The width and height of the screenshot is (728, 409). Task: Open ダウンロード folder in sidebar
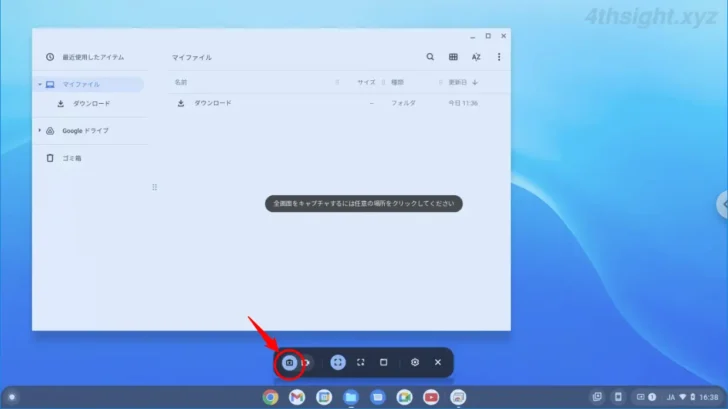(90, 104)
